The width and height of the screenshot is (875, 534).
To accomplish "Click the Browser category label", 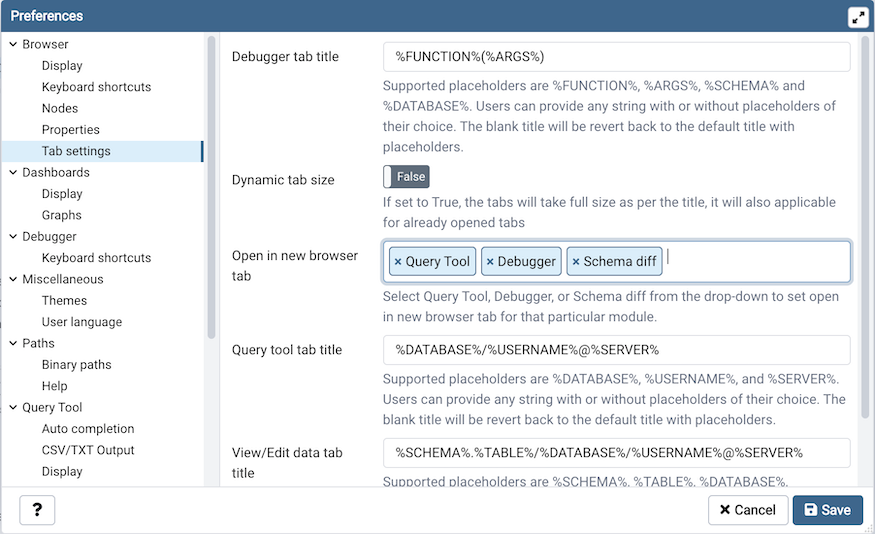I will (45, 44).
